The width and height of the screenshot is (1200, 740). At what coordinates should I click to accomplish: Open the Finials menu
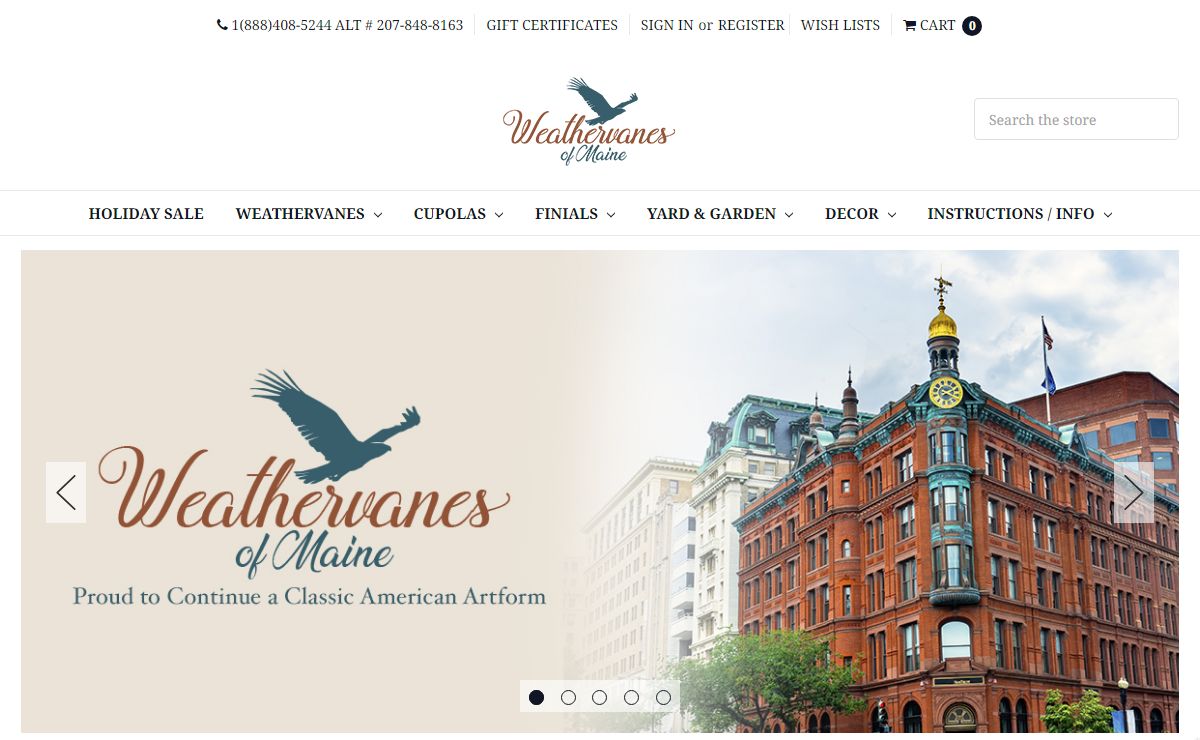click(x=575, y=214)
